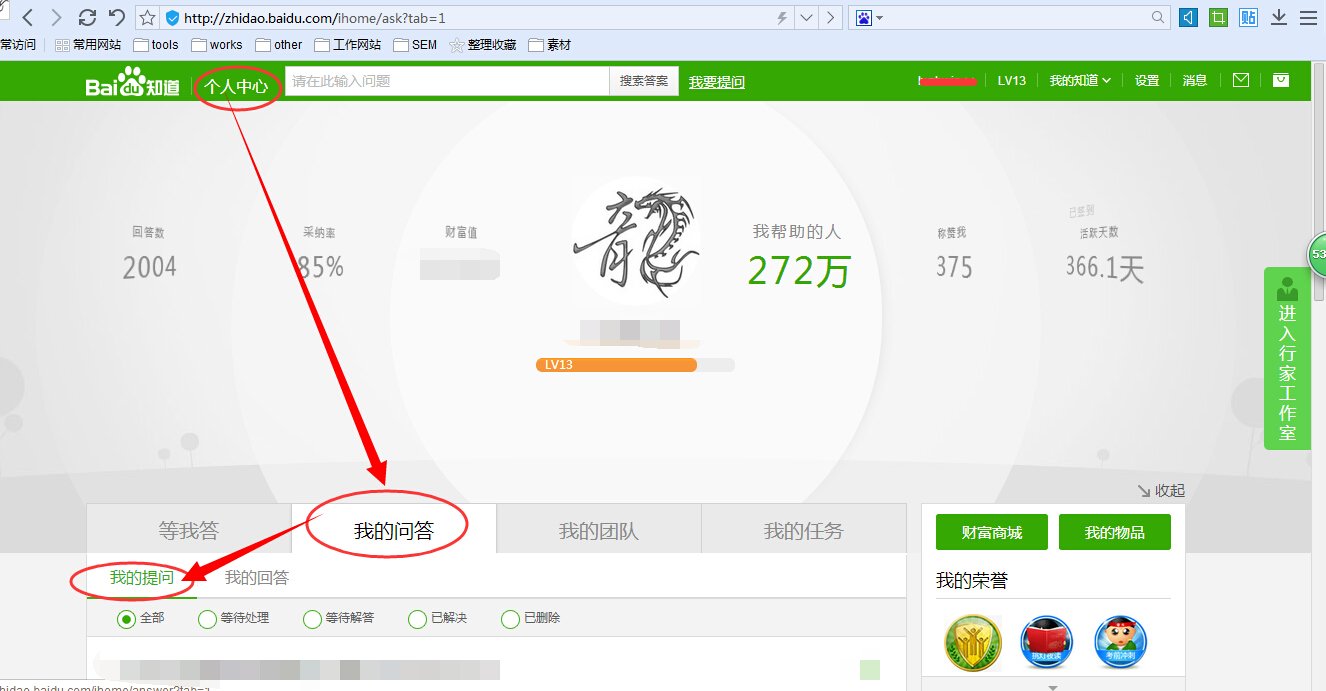Select the 全部 radio button
1326x691 pixels.
(128, 618)
